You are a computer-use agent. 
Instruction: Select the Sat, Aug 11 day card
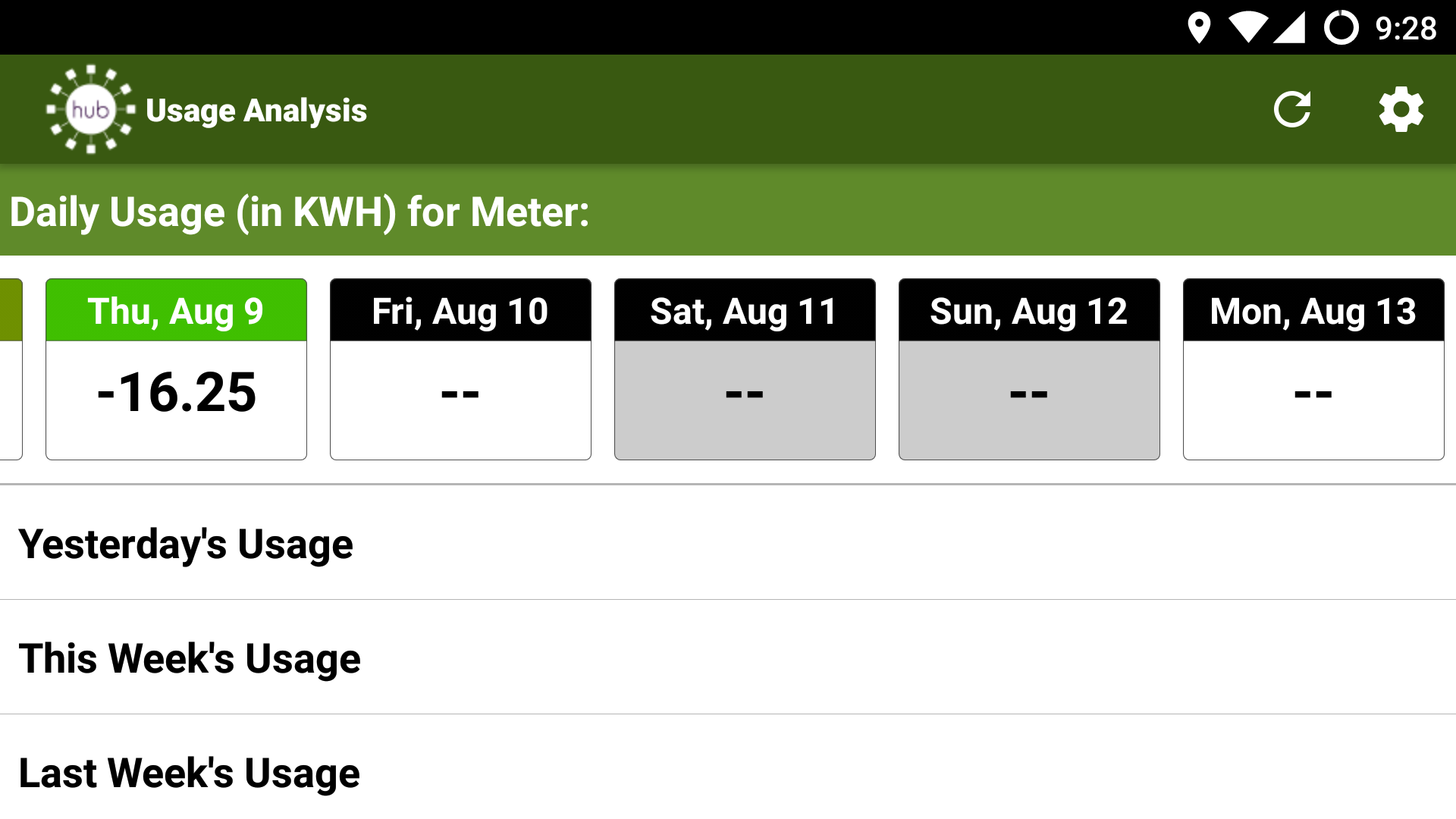coord(745,369)
